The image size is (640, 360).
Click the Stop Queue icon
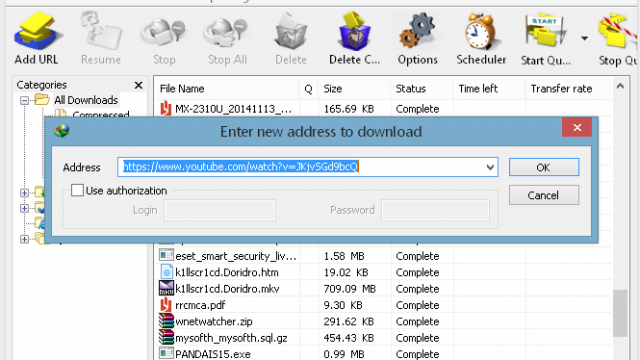pos(618,38)
